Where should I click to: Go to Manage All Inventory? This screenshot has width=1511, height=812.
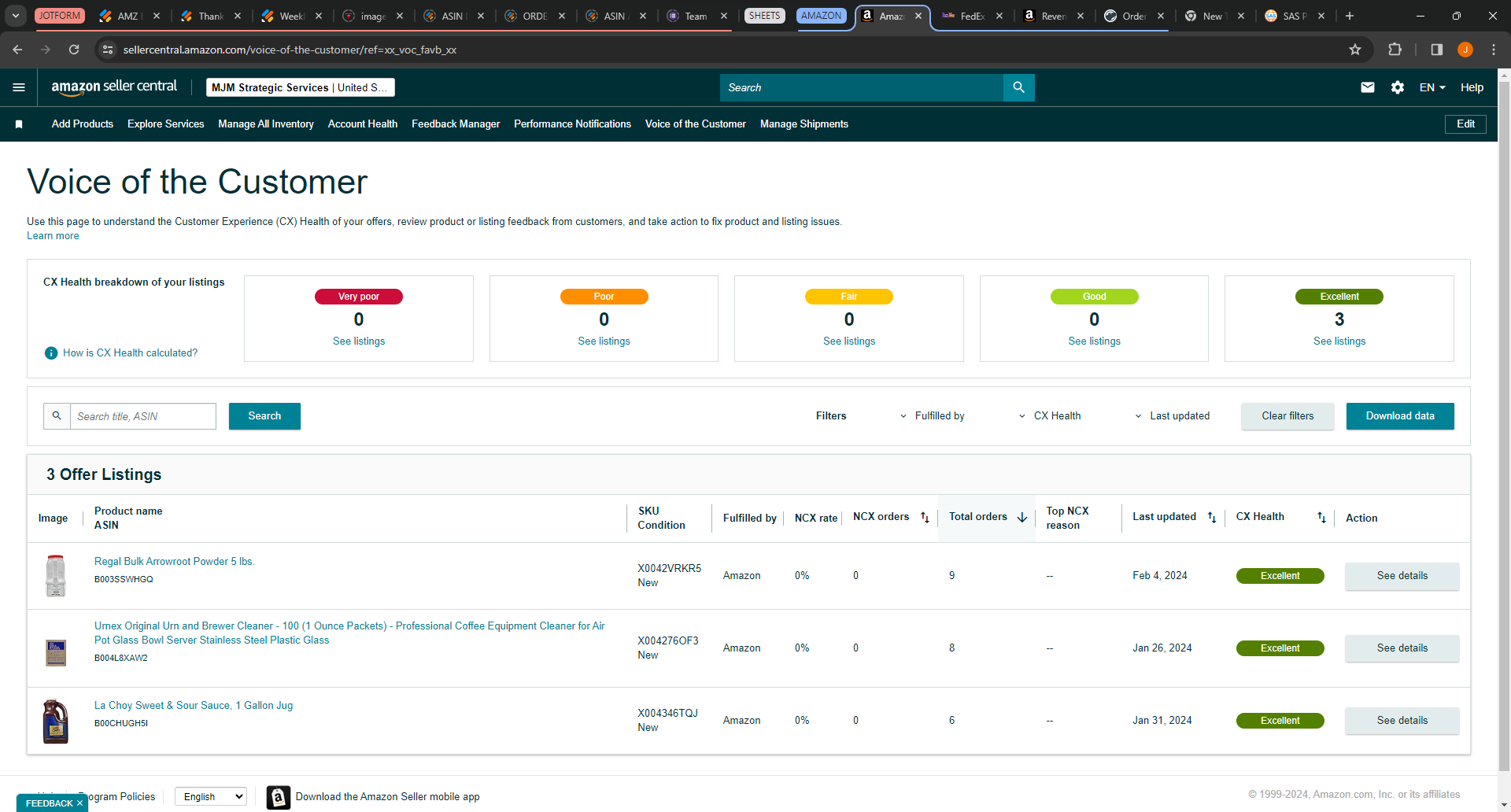click(266, 124)
